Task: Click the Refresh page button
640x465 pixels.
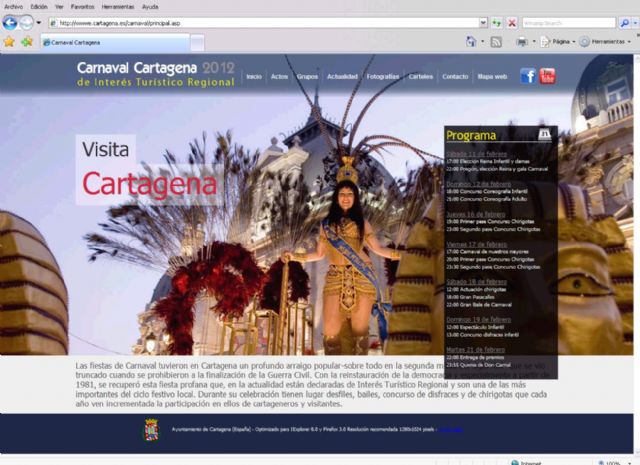Action: [497, 22]
